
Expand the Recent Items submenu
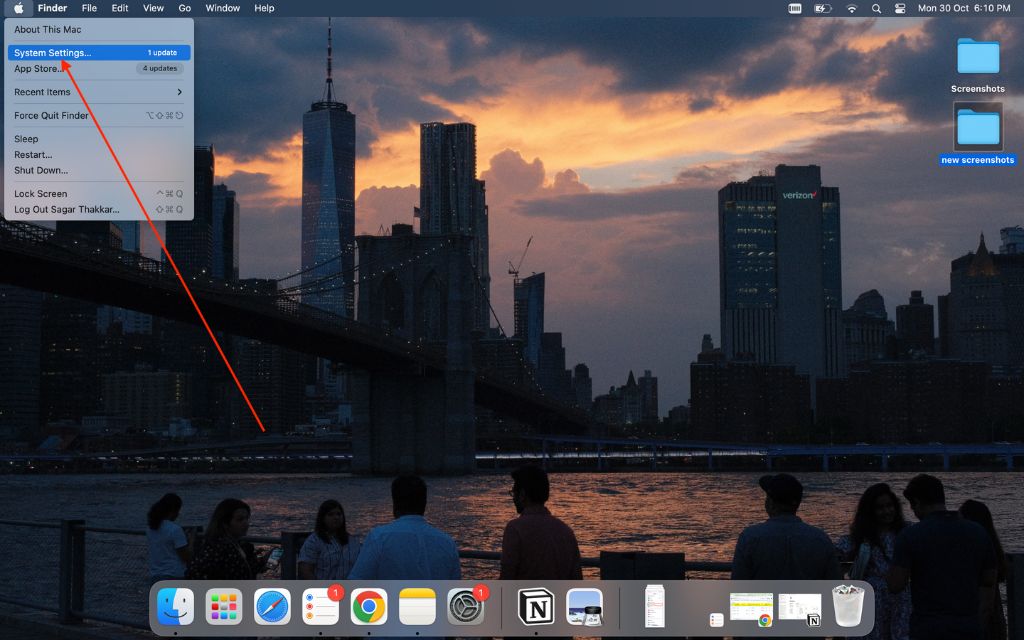click(97, 92)
